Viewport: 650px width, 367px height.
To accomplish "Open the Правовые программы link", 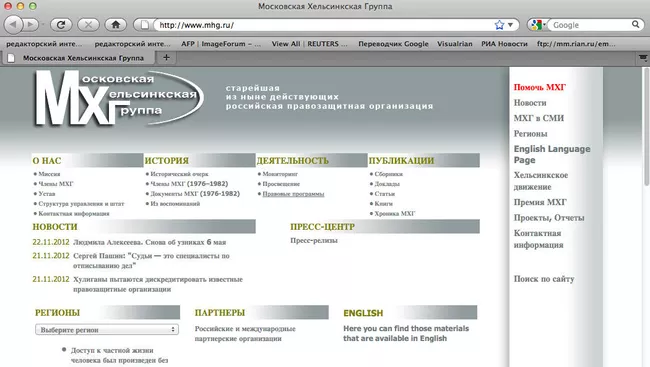I will (x=293, y=194).
